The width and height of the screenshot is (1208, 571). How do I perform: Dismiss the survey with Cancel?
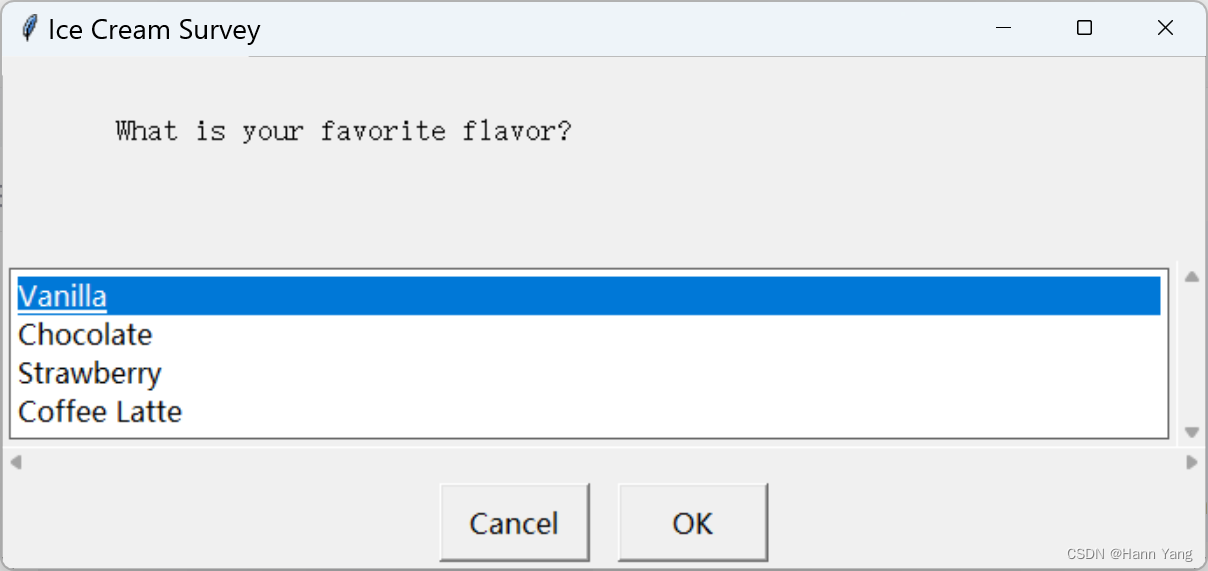[514, 523]
